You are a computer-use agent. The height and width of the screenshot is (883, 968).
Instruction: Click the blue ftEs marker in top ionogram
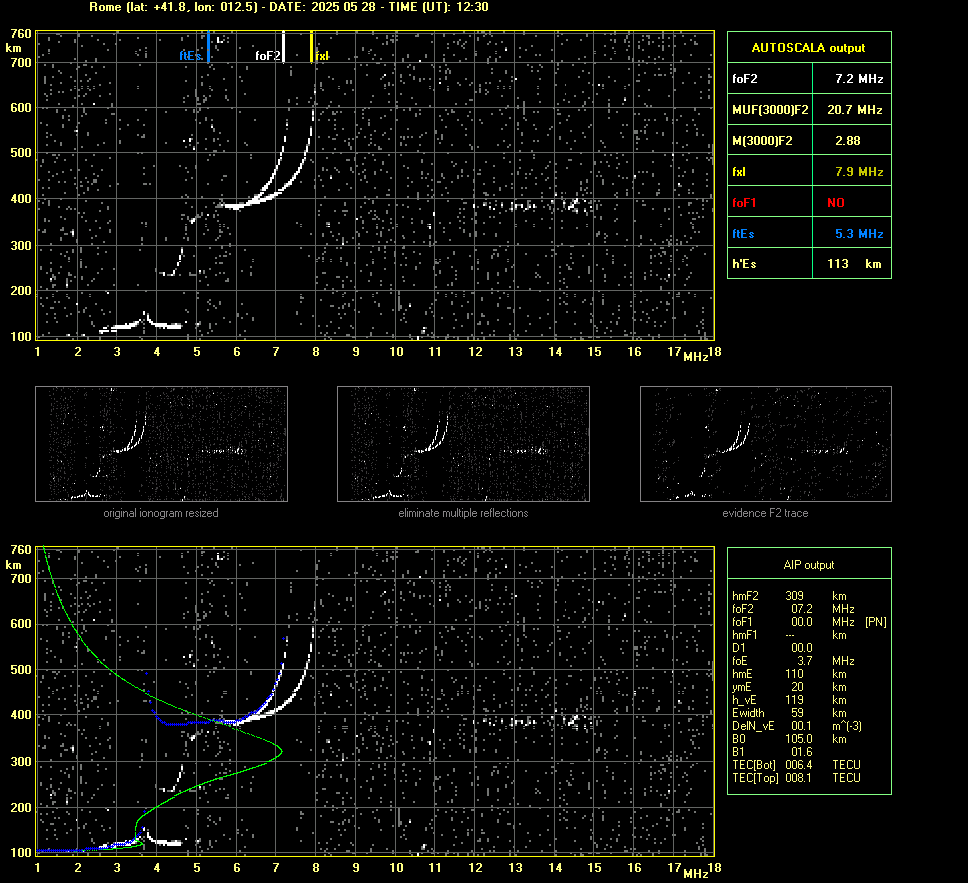point(209,46)
